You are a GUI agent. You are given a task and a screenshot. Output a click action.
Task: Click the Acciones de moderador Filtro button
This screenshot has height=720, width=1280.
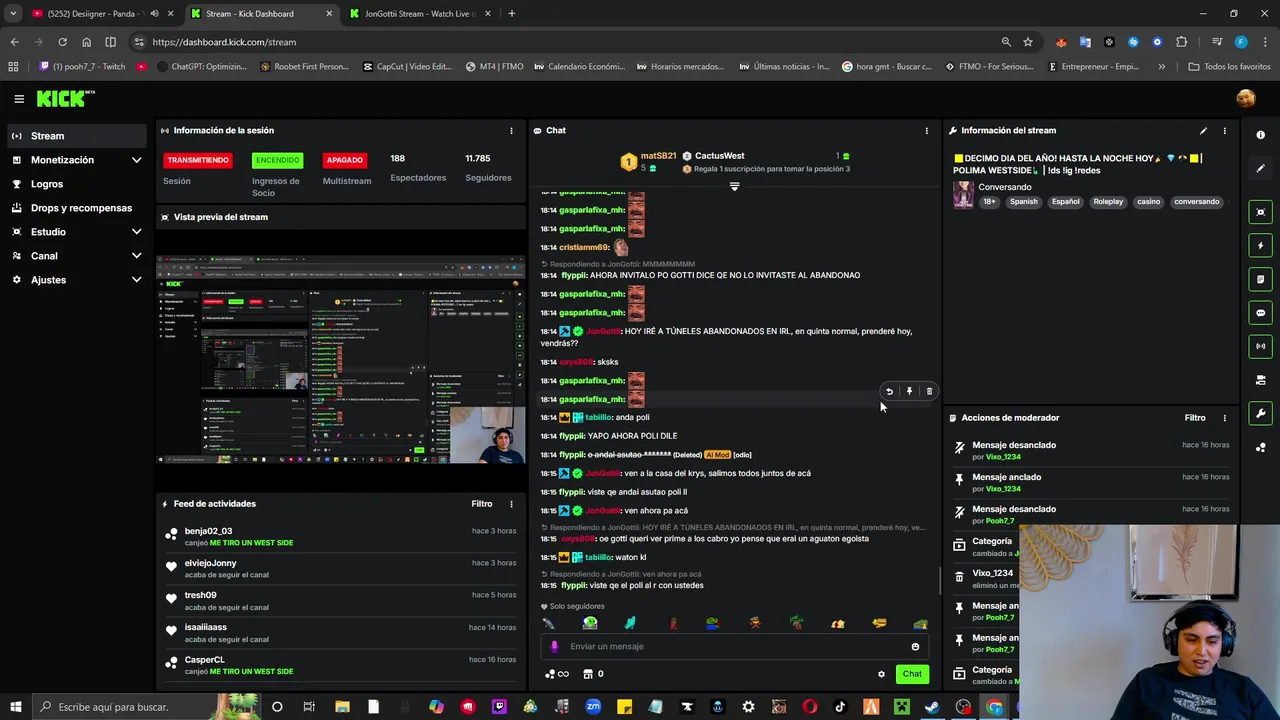(x=1195, y=418)
